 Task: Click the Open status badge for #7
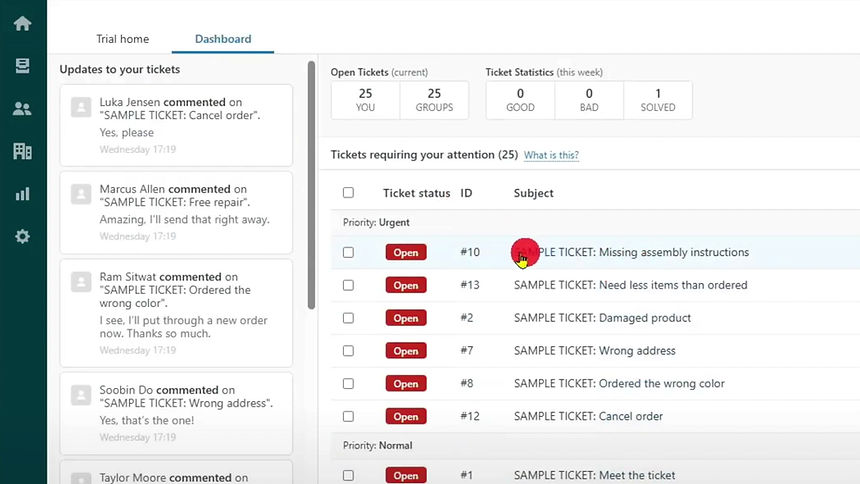[x=406, y=351]
